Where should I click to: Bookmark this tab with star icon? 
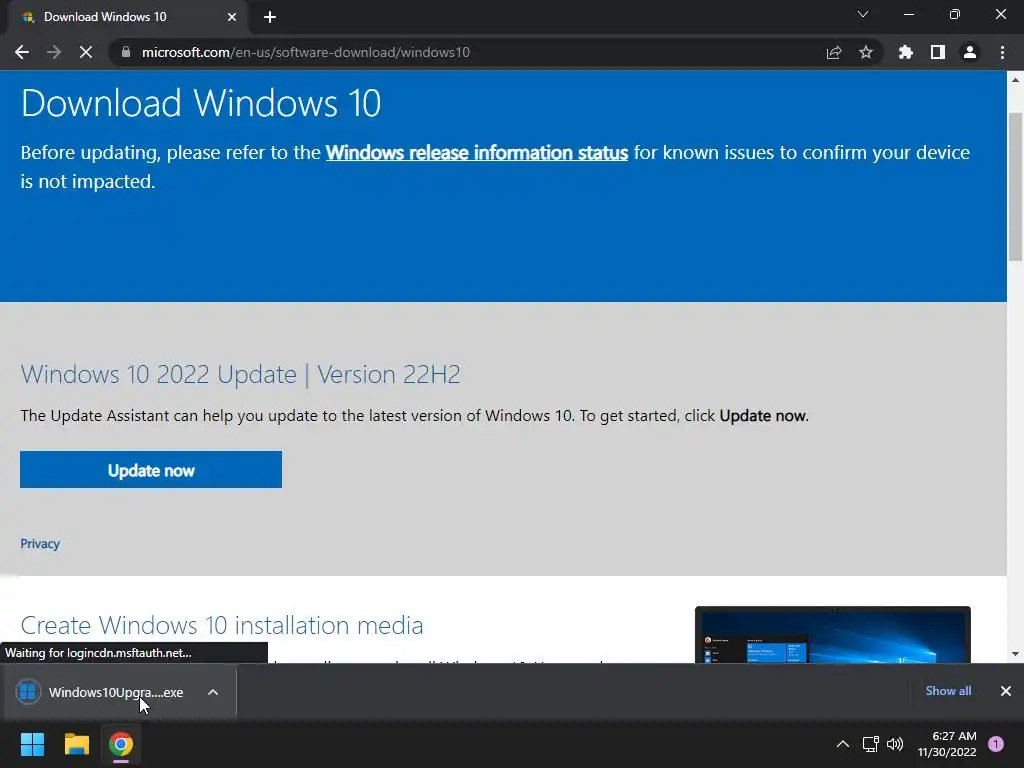(866, 52)
